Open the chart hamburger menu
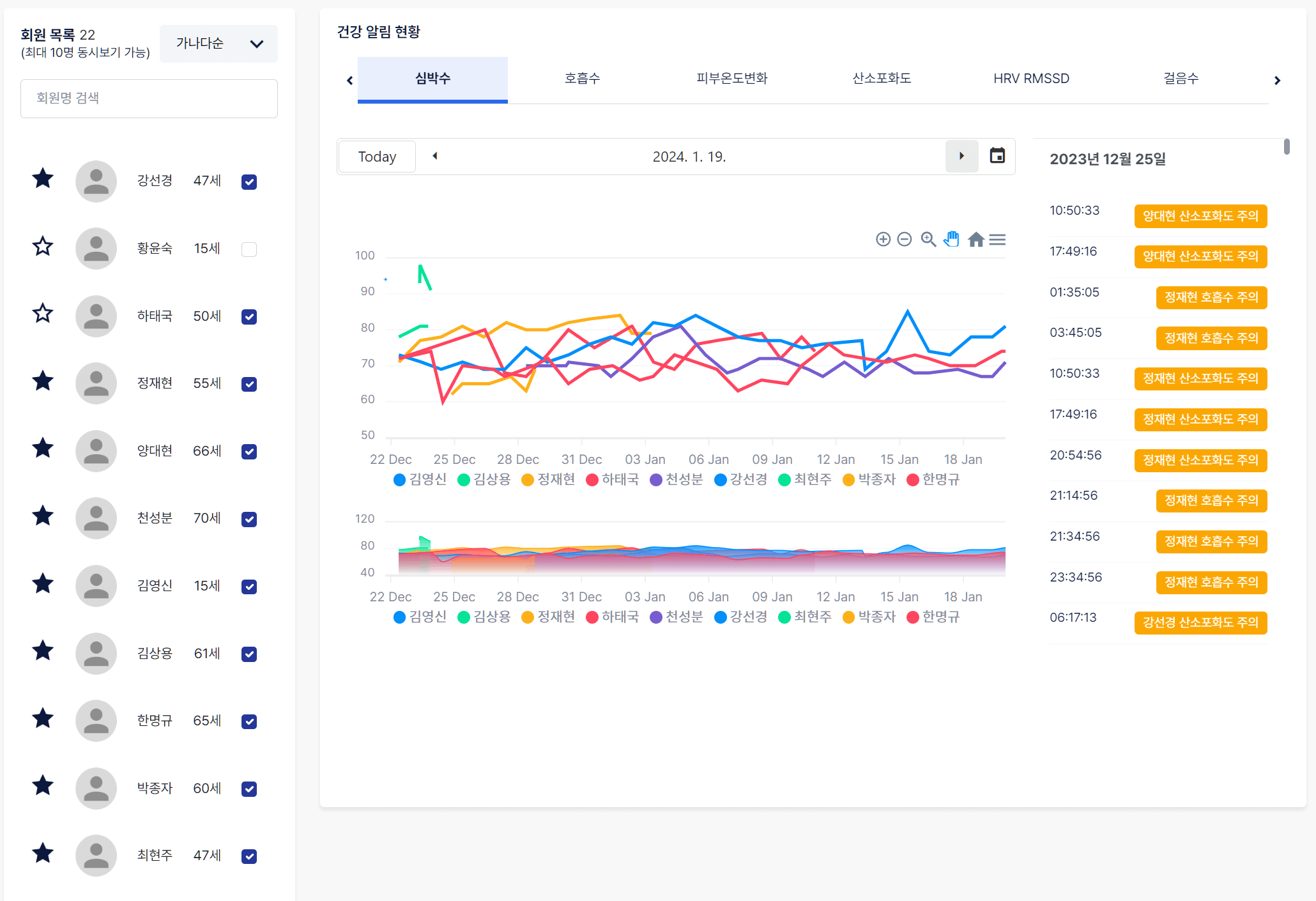1316x901 pixels. (x=997, y=239)
